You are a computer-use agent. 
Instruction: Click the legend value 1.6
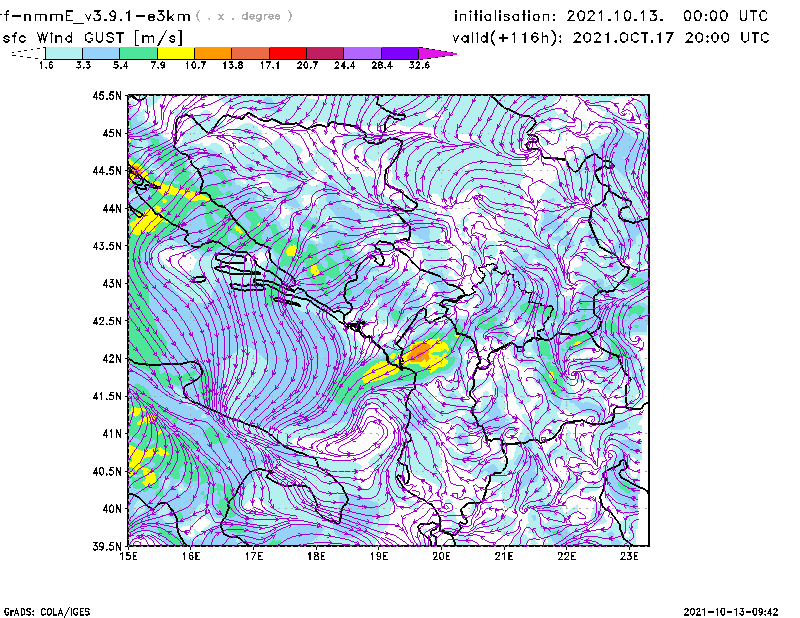(x=46, y=65)
